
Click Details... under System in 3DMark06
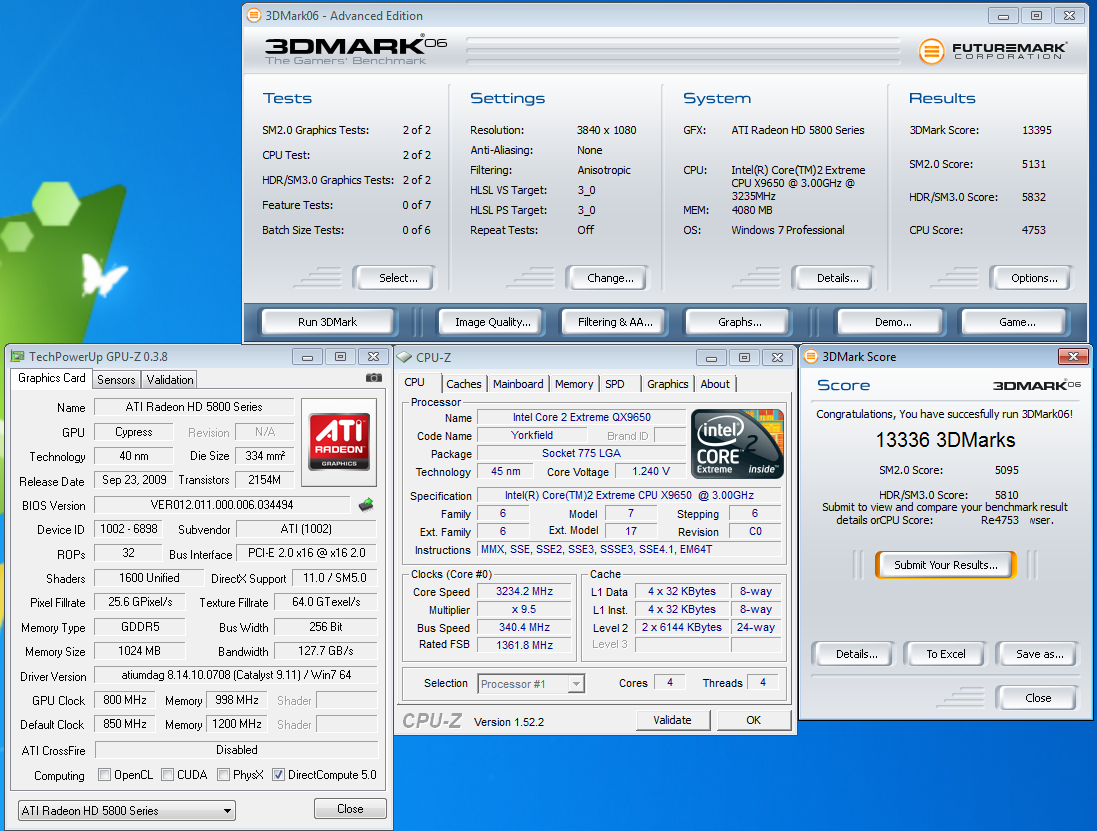pos(837,278)
